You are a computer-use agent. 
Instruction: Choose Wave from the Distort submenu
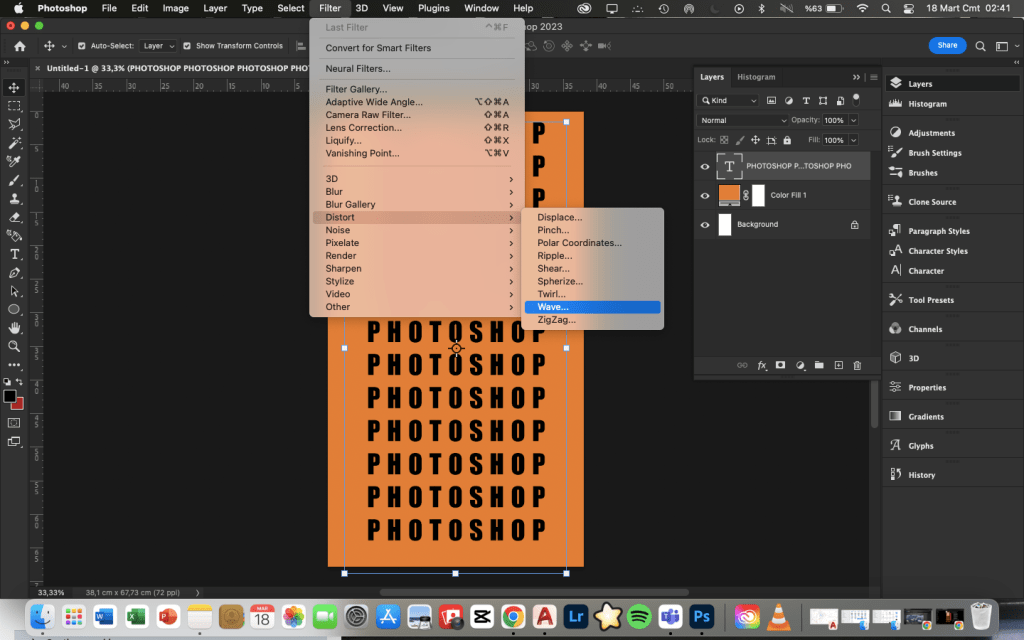coord(553,307)
